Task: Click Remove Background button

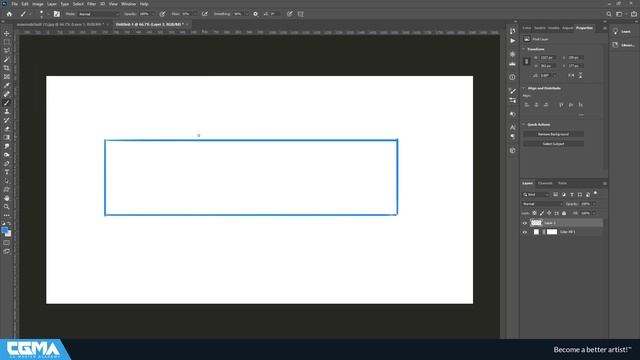Action: pyautogui.click(x=553, y=134)
